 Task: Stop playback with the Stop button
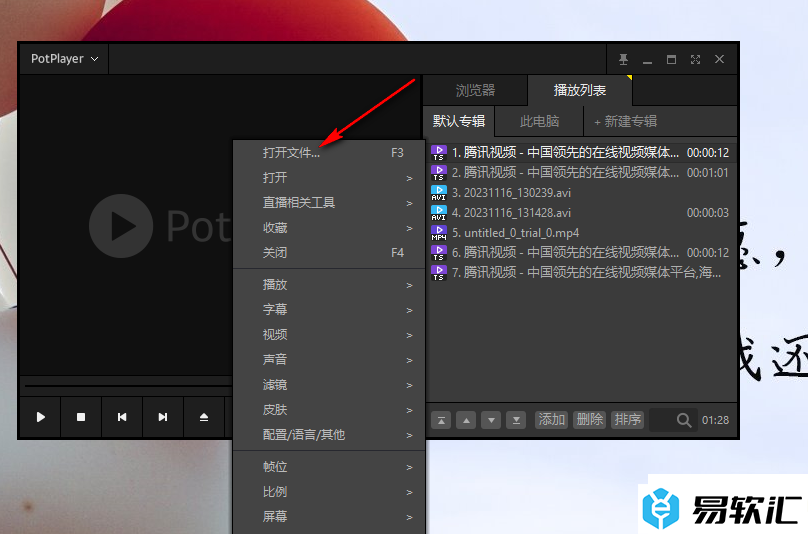[x=81, y=416]
